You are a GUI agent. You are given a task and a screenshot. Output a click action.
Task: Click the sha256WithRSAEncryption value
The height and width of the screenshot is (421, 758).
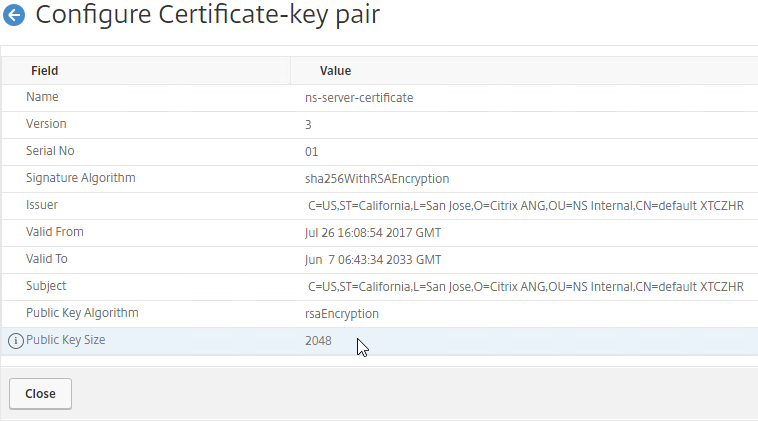[377, 179]
